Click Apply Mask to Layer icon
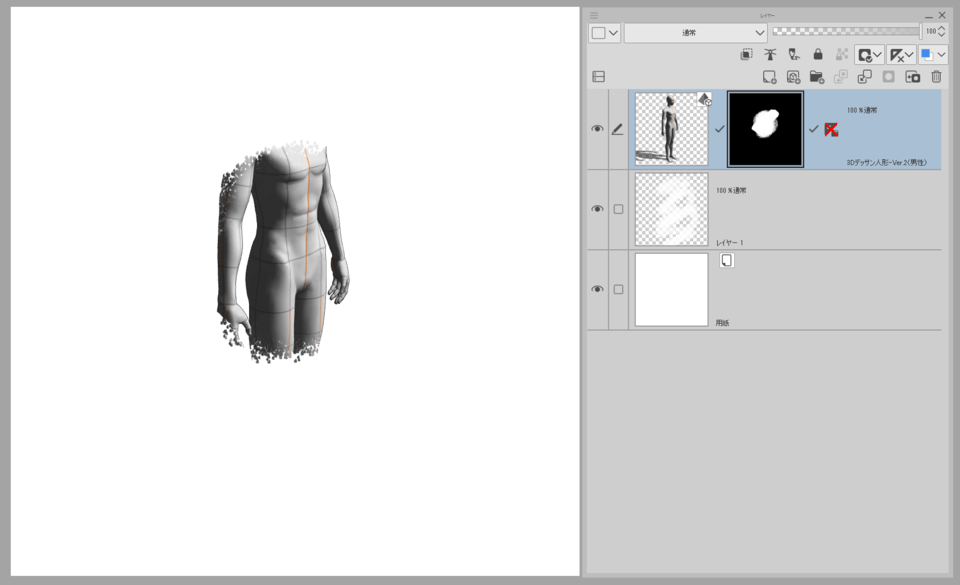 pos(912,76)
